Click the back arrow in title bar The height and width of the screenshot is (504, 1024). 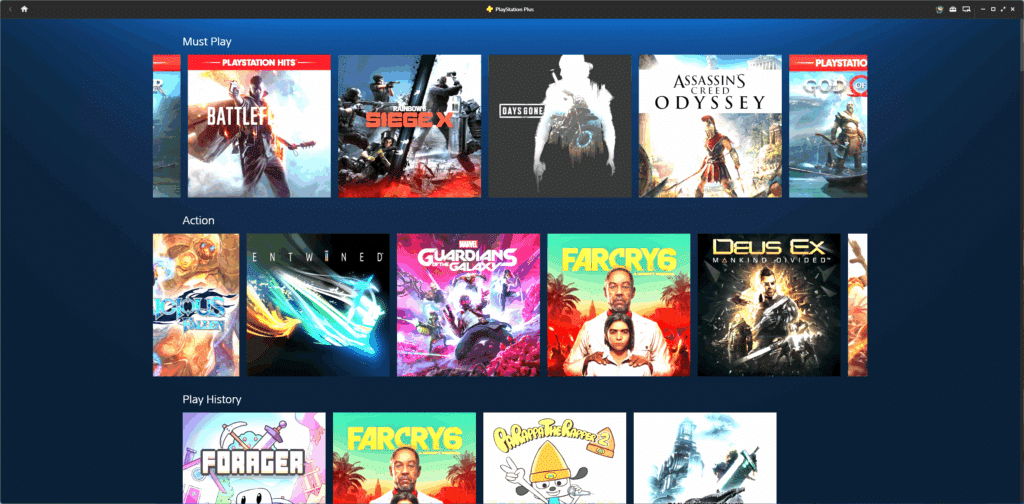[x=10, y=9]
